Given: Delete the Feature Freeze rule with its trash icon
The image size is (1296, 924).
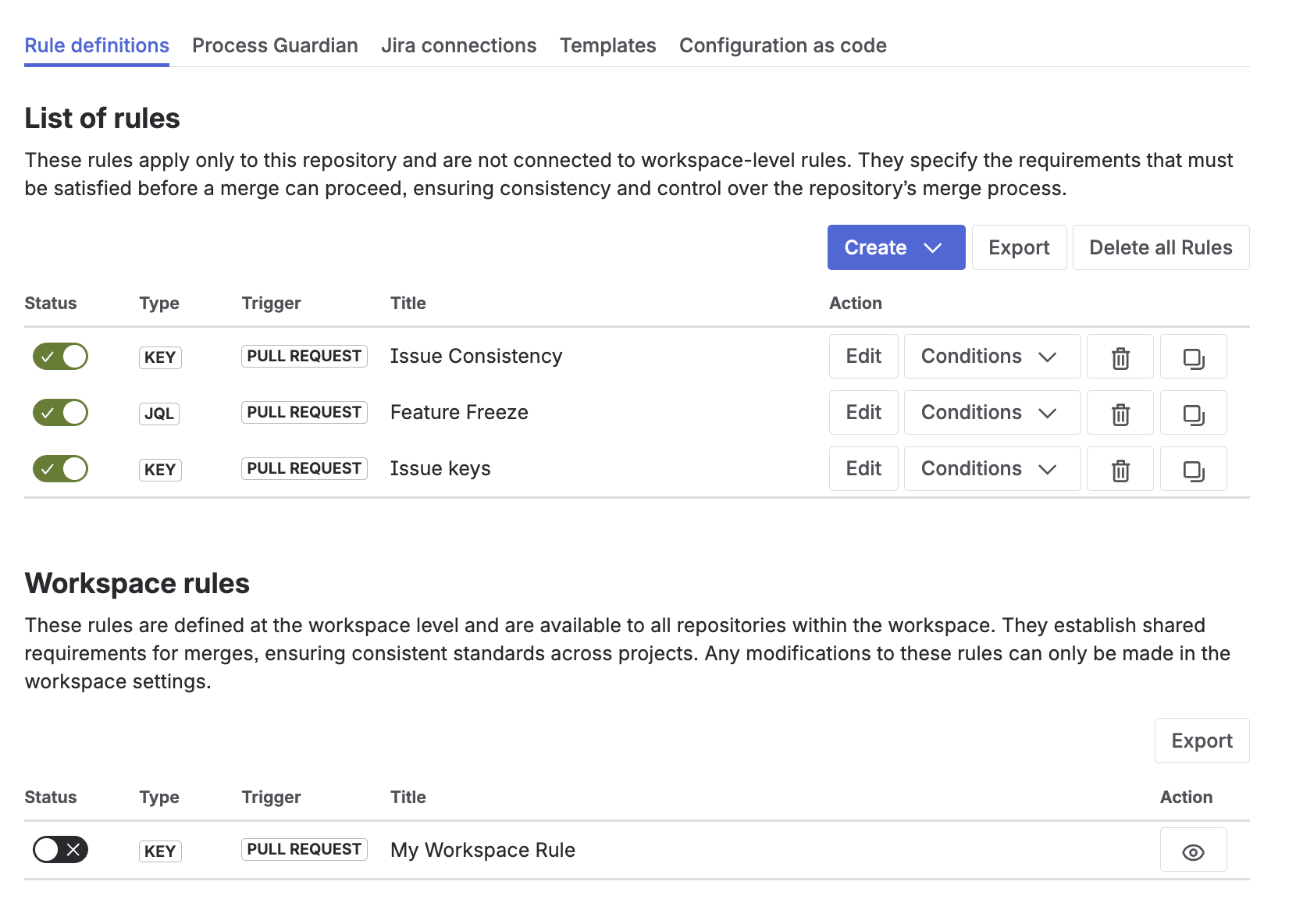Looking at the screenshot, I should [1120, 413].
